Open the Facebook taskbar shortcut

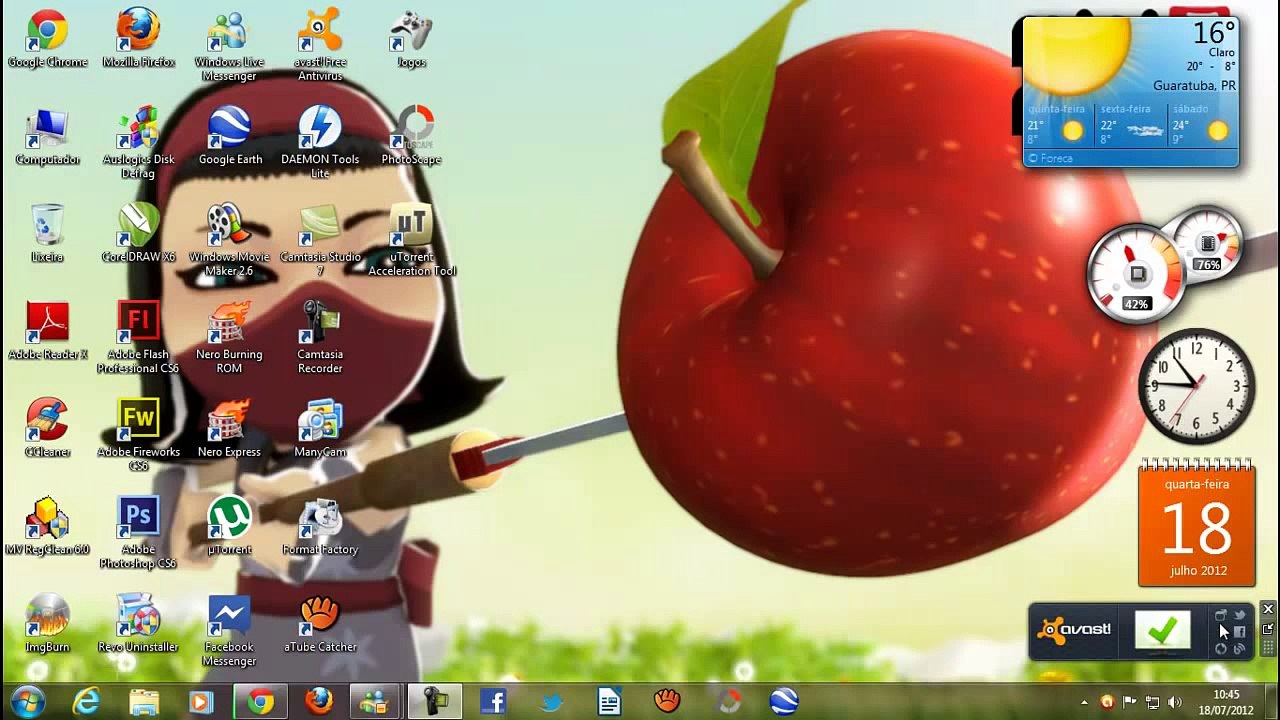click(493, 702)
